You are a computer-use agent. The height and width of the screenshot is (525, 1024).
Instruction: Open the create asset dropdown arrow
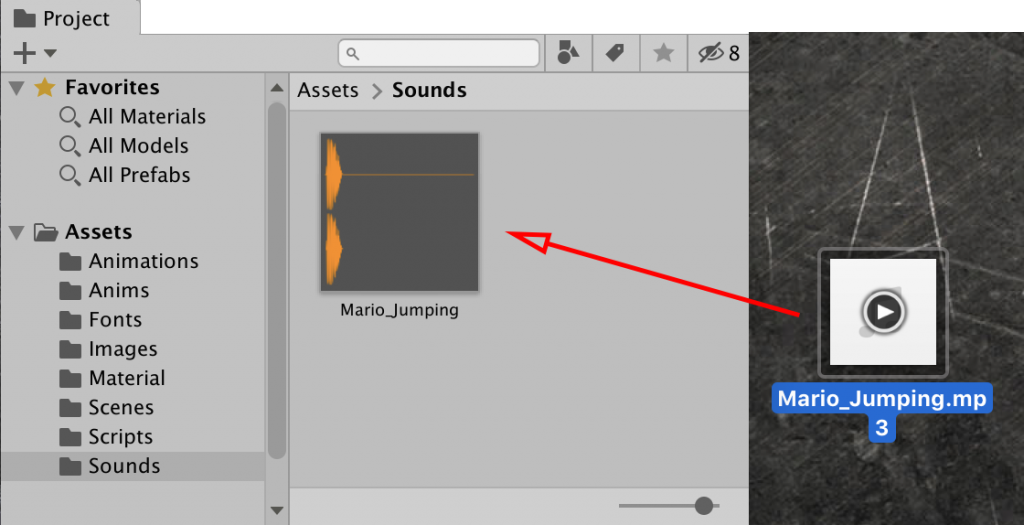point(50,54)
